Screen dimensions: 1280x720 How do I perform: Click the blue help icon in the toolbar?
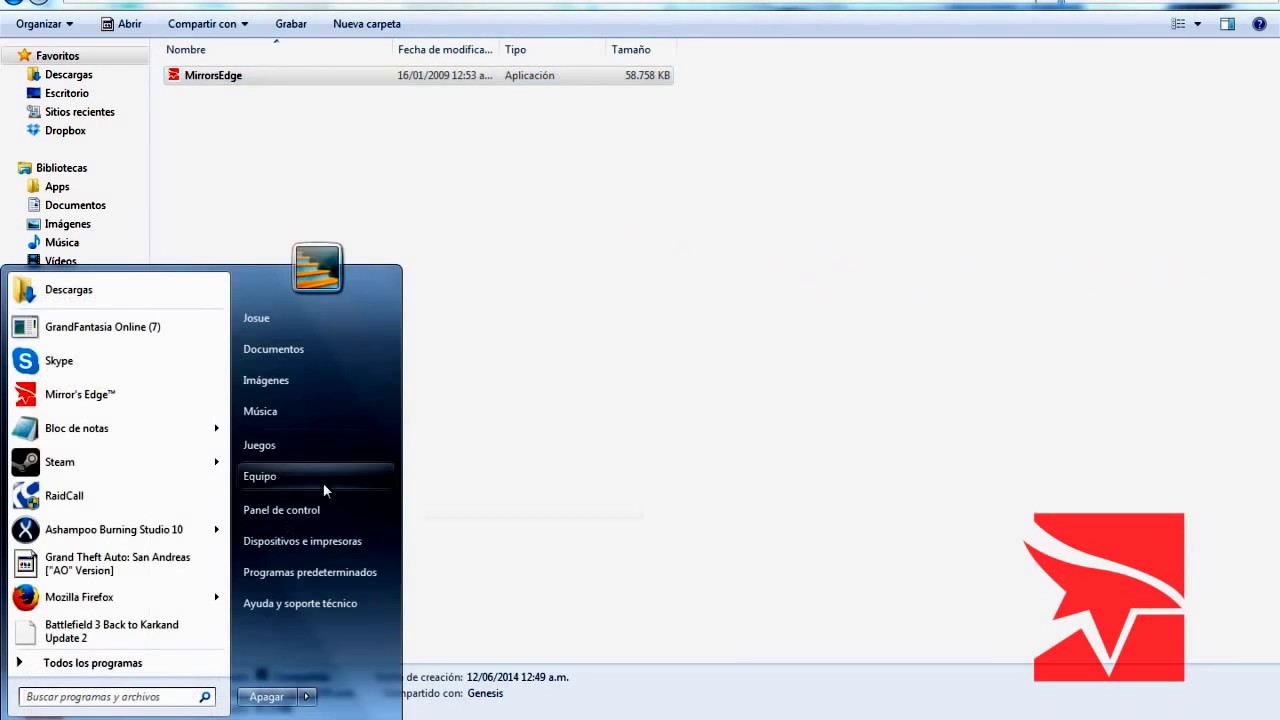pyautogui.click(x=1259, y=24)
